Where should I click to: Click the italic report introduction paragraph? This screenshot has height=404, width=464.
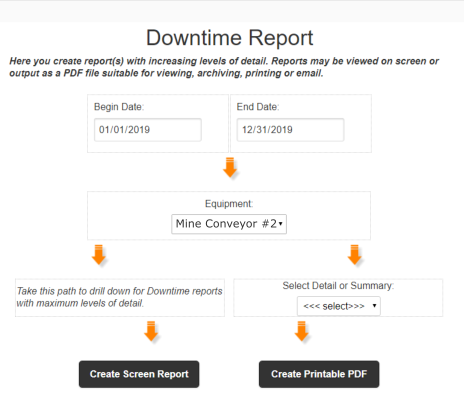point(224,67)
